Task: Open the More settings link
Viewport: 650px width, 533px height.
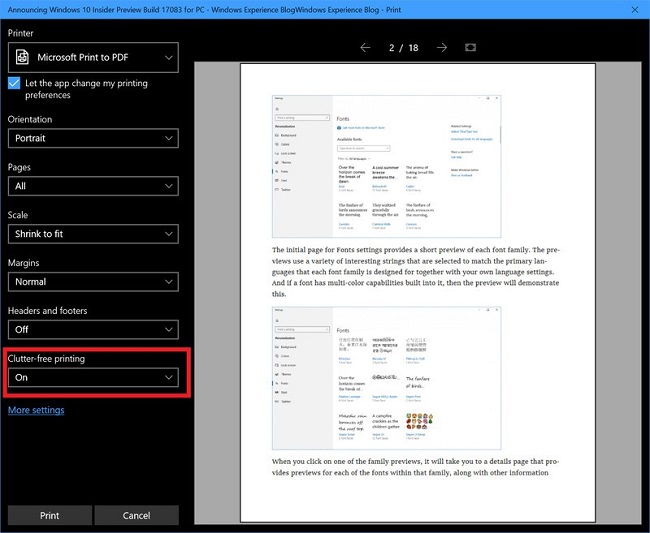Action: pos(36,410)
